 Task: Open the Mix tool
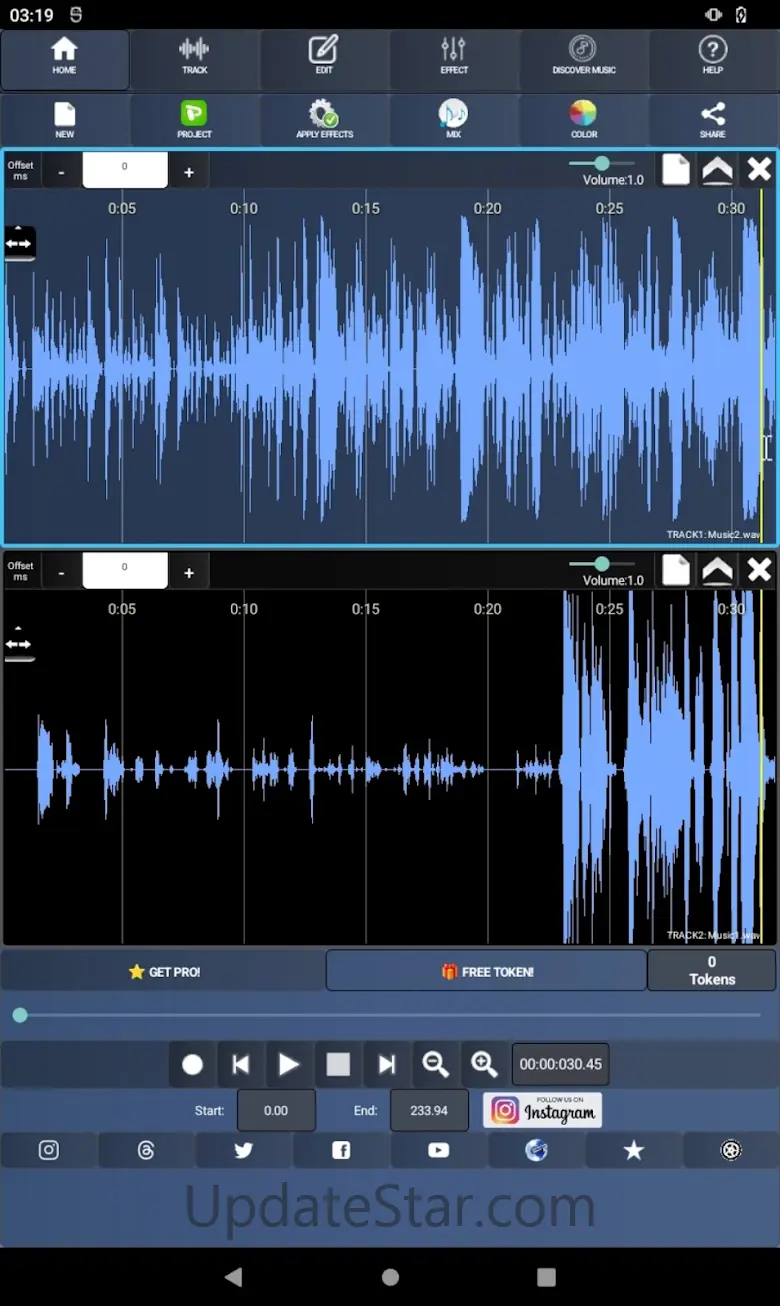(x=453, y=119)
